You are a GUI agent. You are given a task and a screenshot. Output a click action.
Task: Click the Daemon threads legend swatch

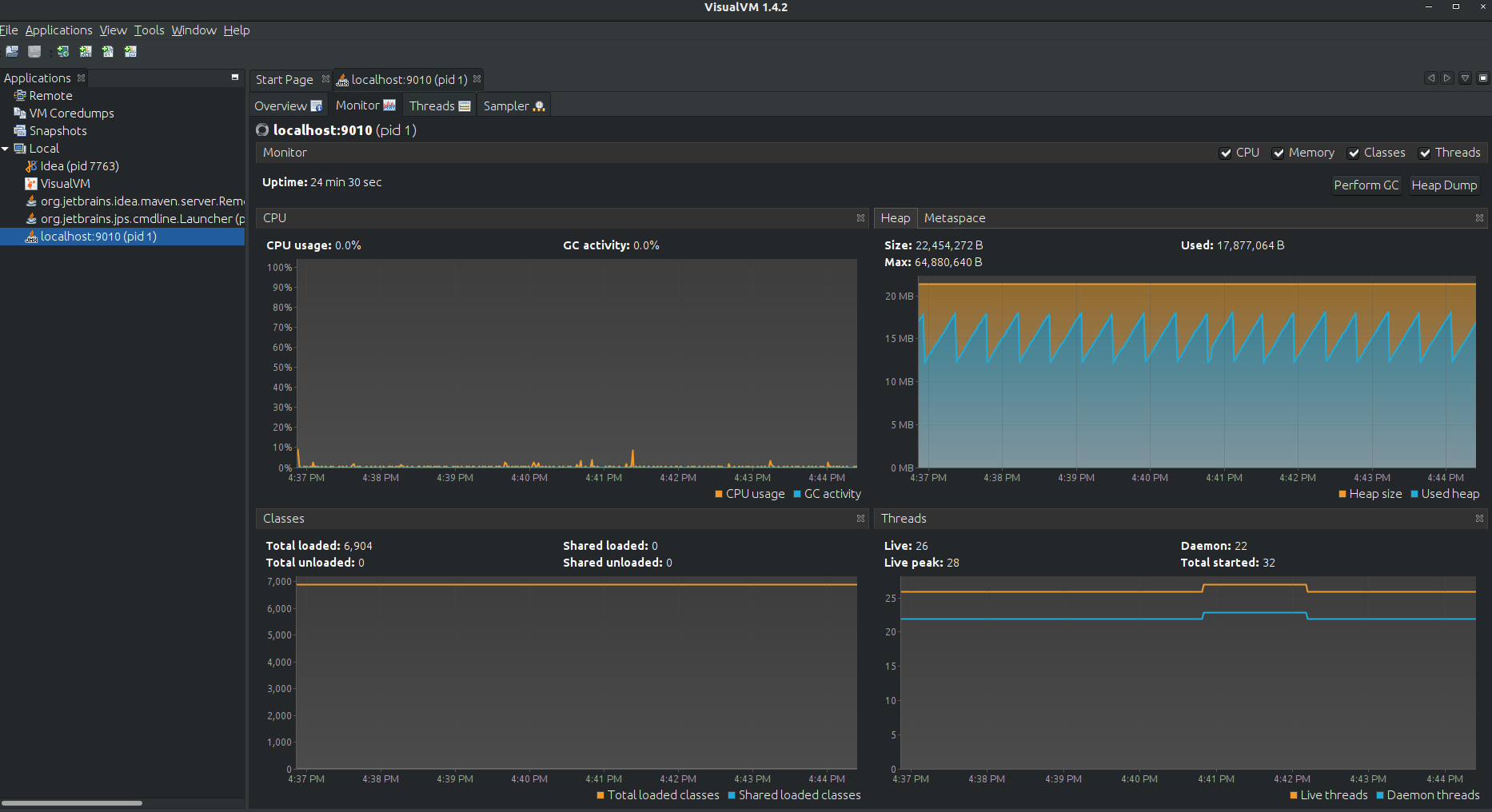point(1380,796)
